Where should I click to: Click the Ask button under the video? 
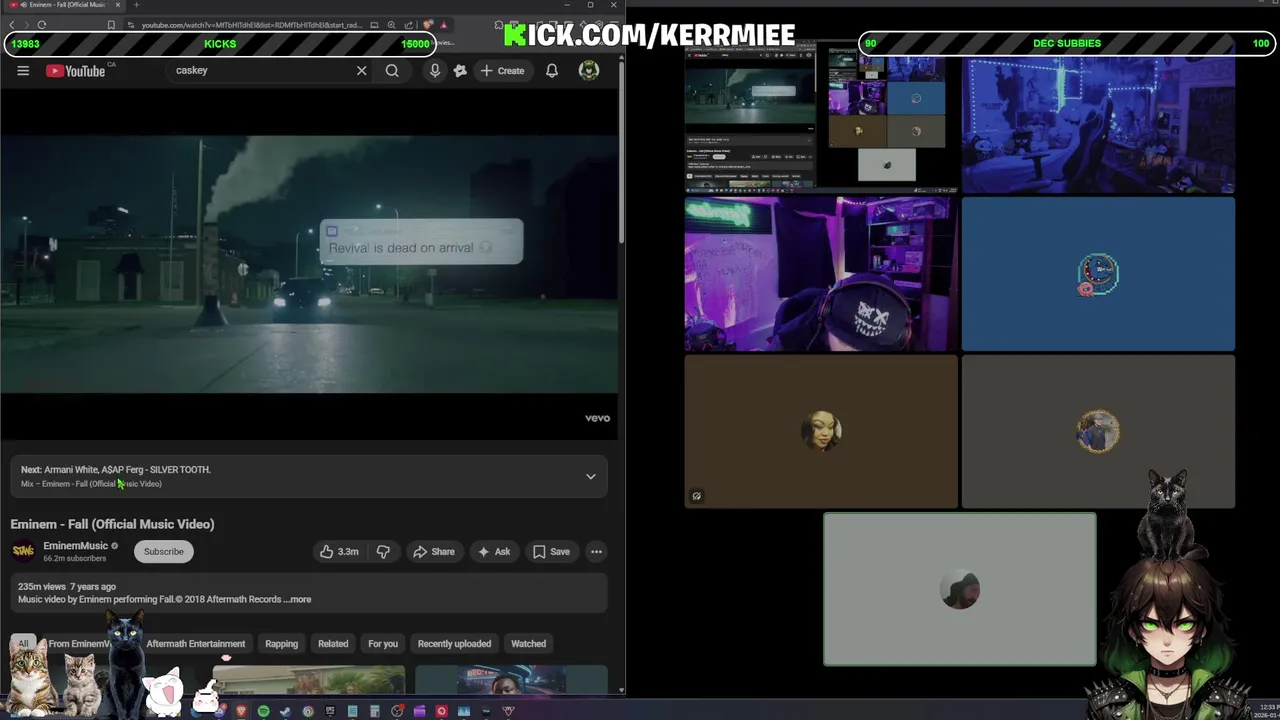click(494, 551)
